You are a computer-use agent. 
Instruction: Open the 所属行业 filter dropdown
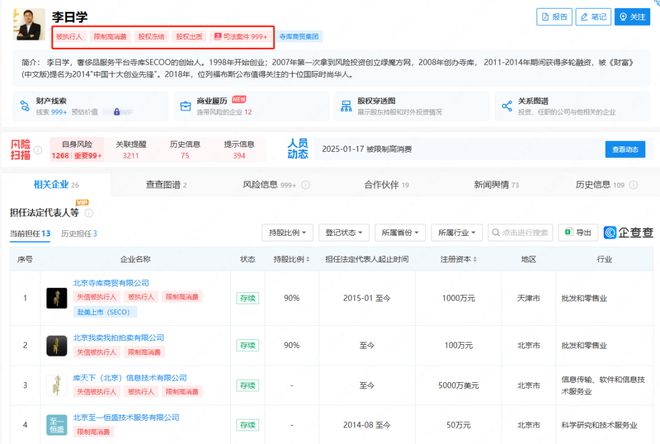click(459, 232)
